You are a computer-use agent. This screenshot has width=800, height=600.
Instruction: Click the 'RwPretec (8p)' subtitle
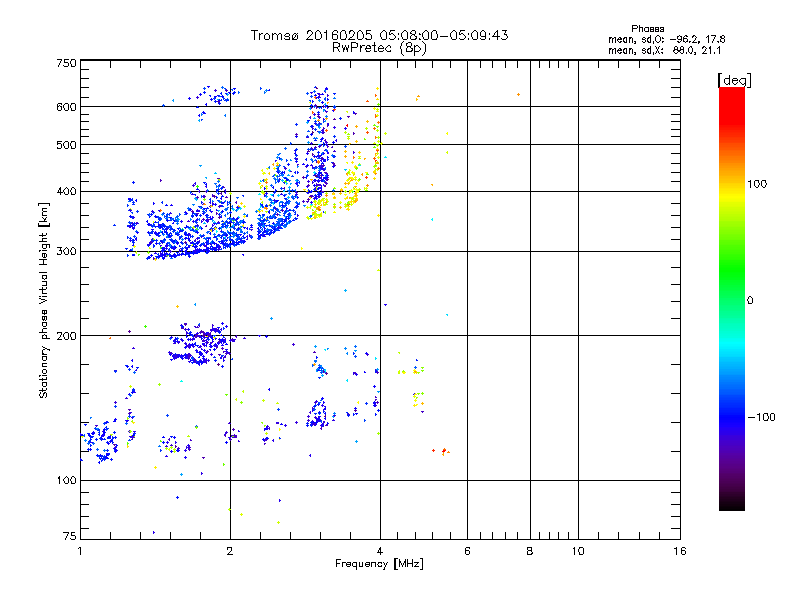tap(379, 48)
